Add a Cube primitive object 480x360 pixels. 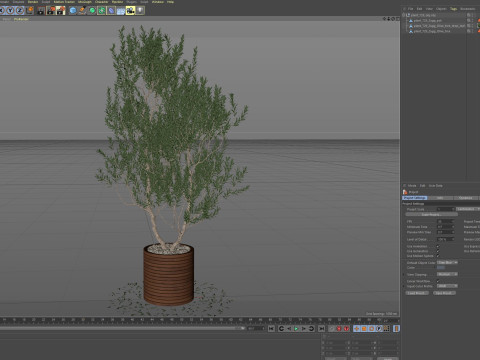[x=73, y=11]
